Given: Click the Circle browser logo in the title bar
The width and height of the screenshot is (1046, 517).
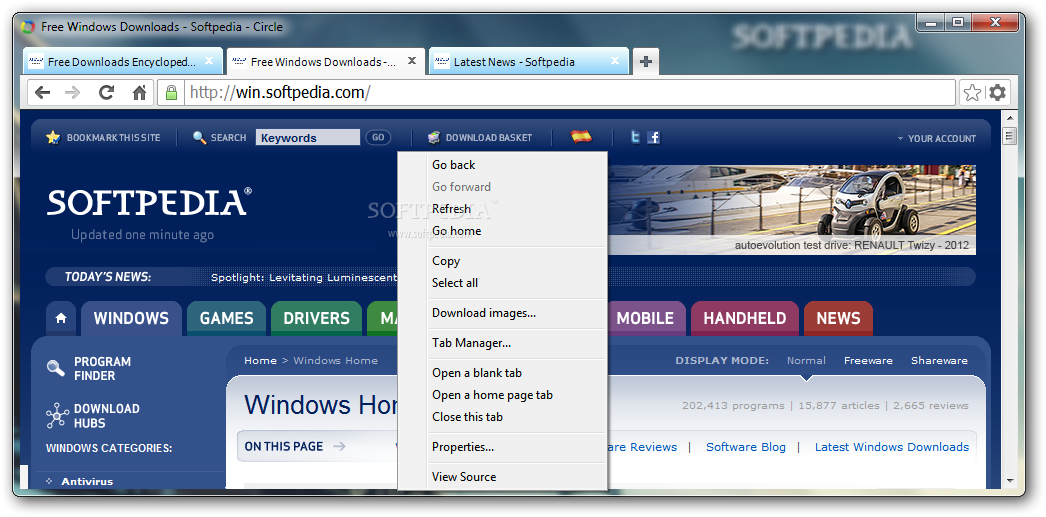Looking at the screenshot, I should click(x=28, y=27).
